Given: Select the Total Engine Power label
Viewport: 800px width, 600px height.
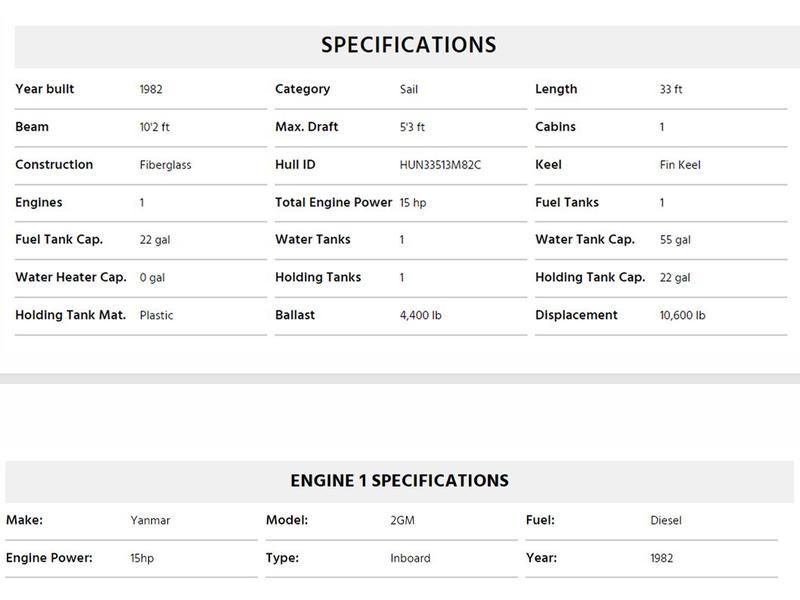Looking at the screenshot, I should (334, 203).
